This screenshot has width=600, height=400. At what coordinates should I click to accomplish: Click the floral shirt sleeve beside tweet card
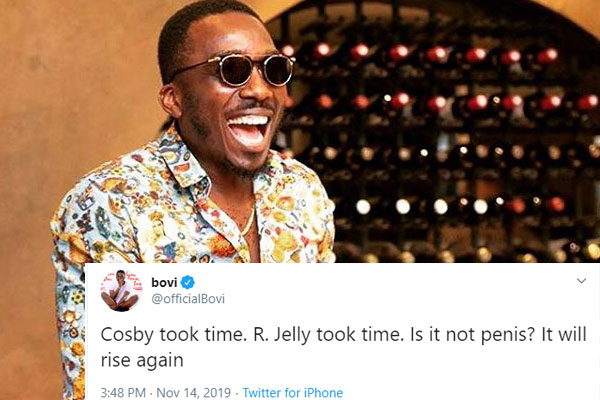click(68, 325)
